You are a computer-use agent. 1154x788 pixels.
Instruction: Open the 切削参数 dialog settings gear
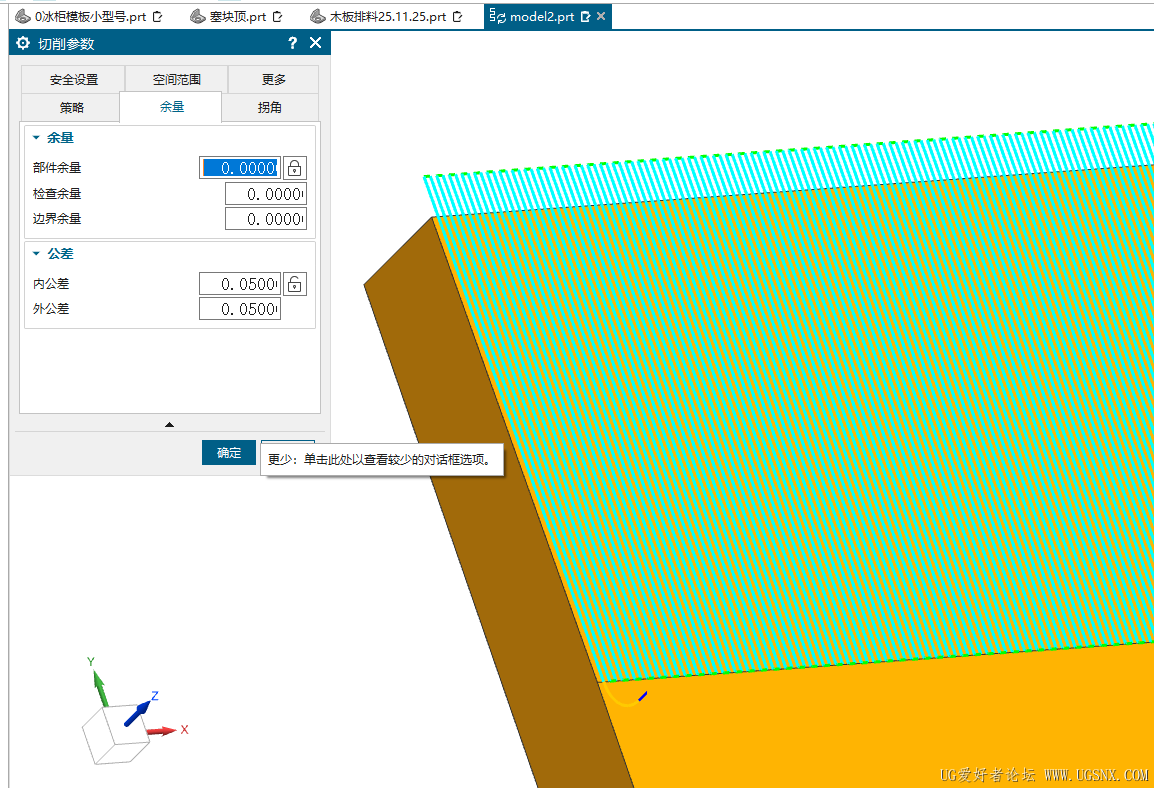[23, 43]
